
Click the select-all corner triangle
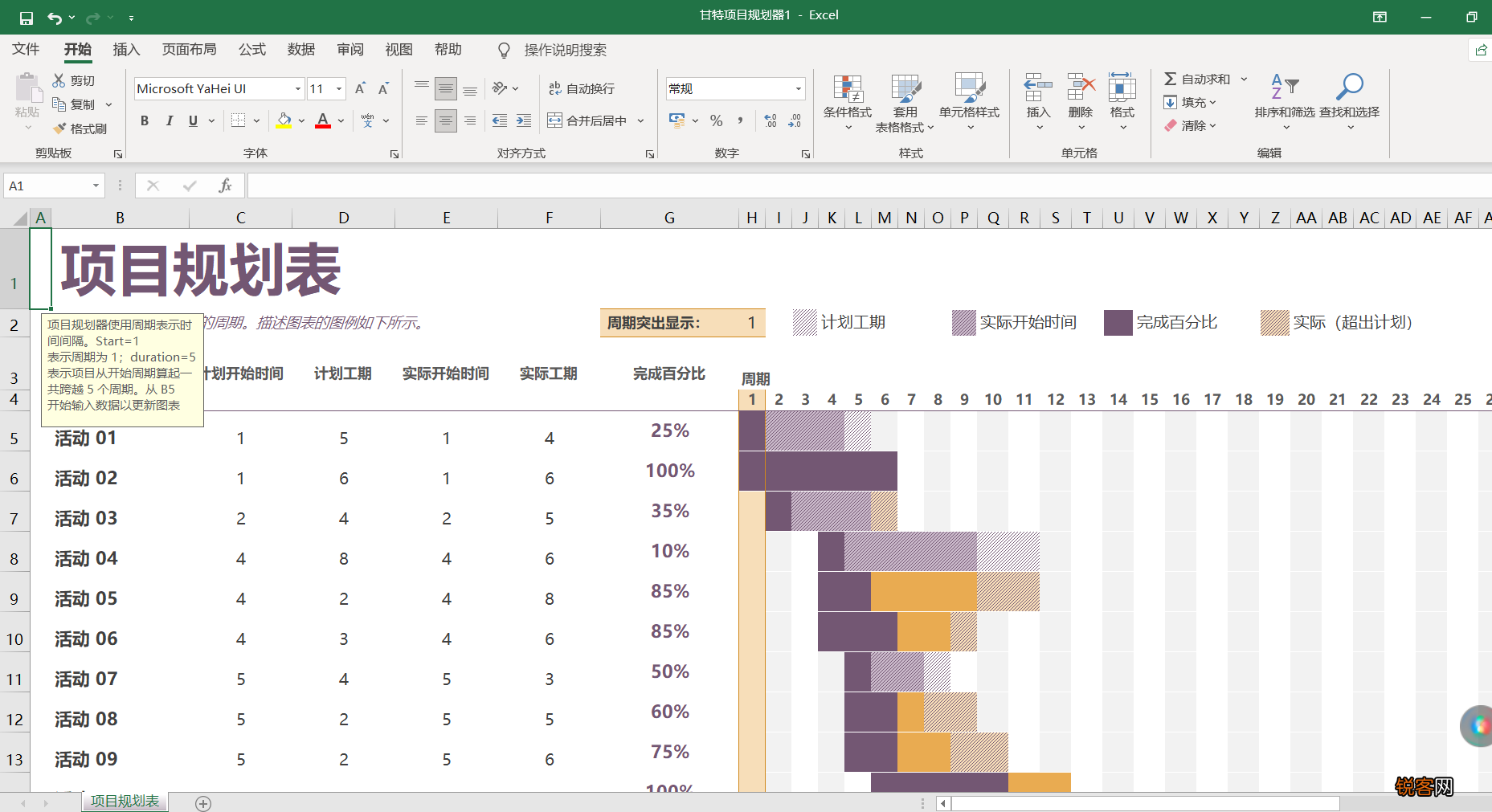point(21,218)
